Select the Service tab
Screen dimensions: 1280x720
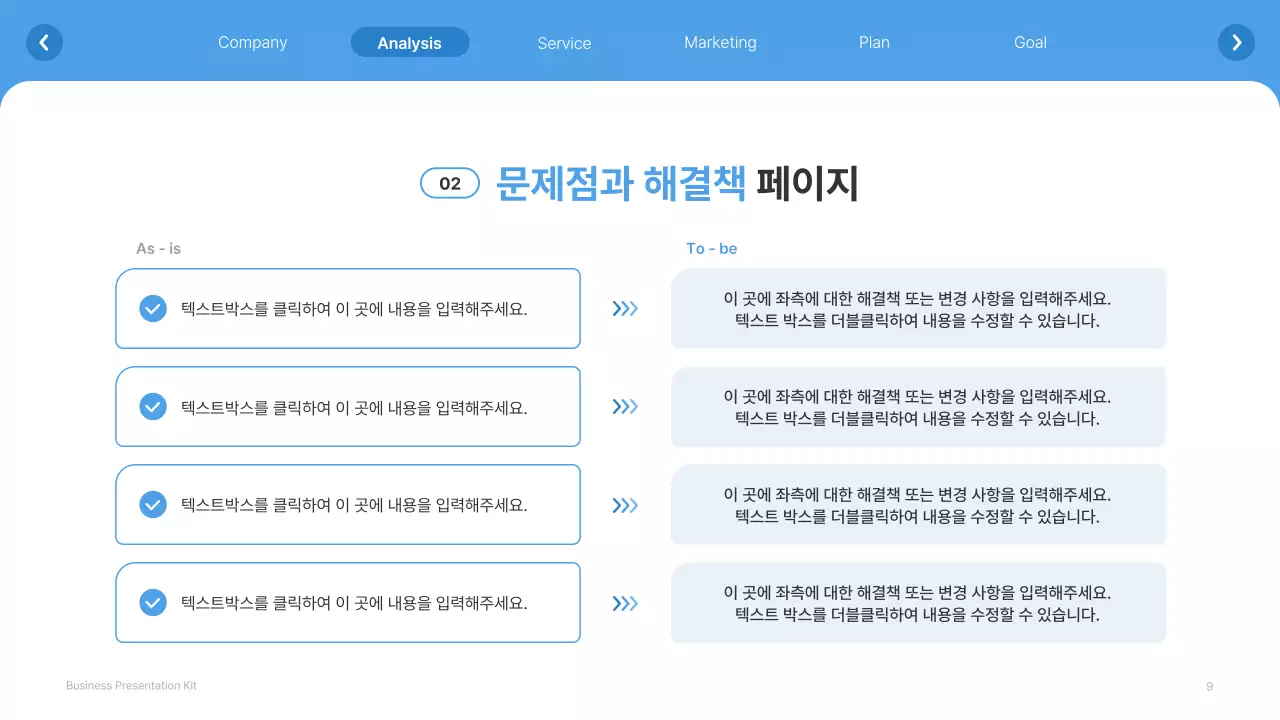(x=564, y=42)
